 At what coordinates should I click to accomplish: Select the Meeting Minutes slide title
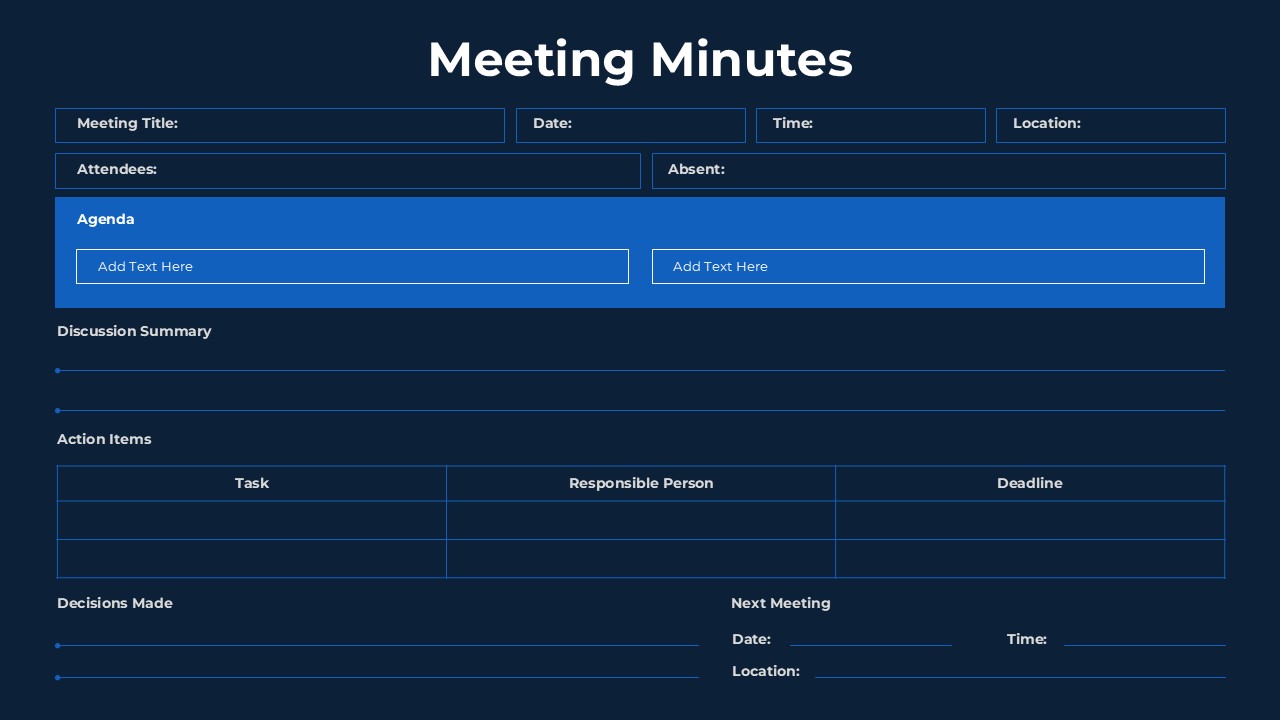[640, 60]
